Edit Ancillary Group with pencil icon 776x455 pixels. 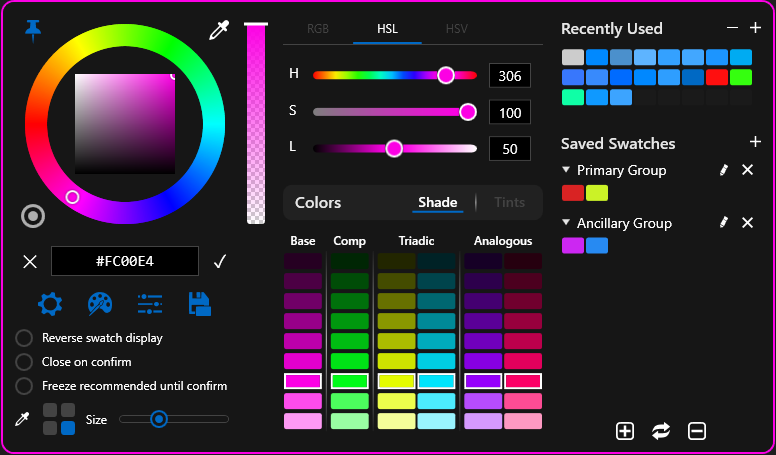click(x=724, y=222)
